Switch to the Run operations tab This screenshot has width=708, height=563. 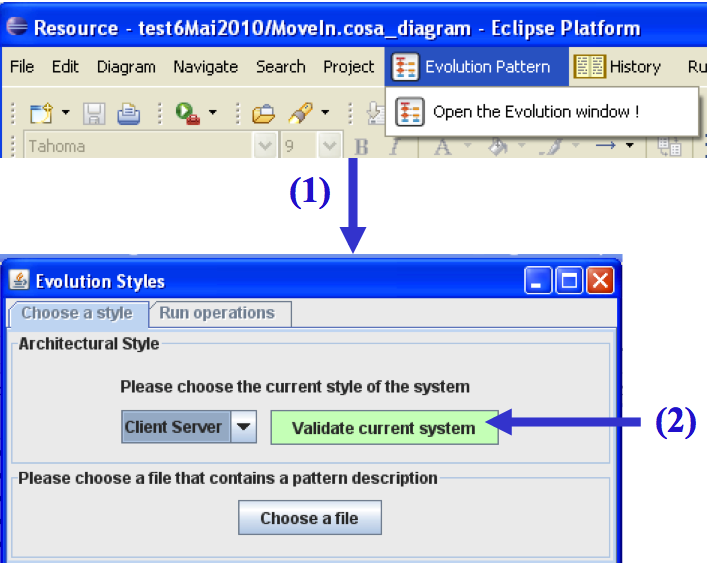[x=216, y=313]
